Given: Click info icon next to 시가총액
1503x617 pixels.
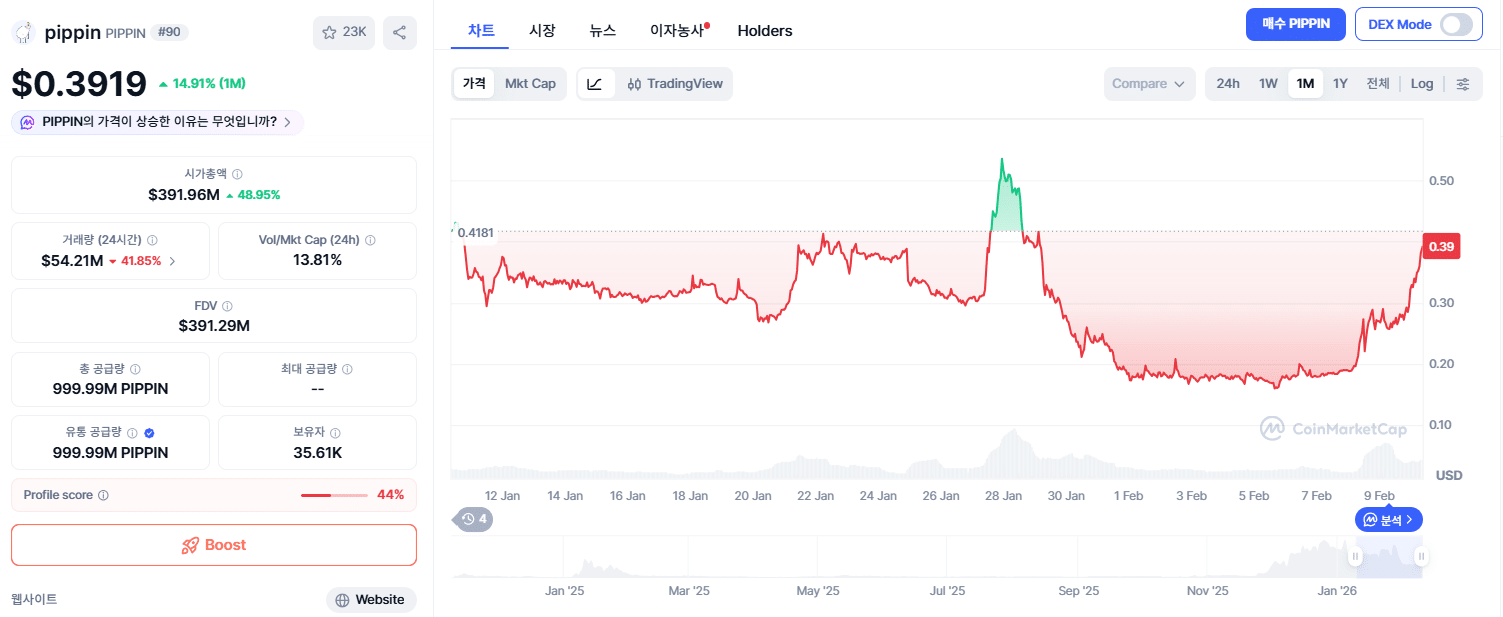Looking at the screenshot, I should point(237,174).
